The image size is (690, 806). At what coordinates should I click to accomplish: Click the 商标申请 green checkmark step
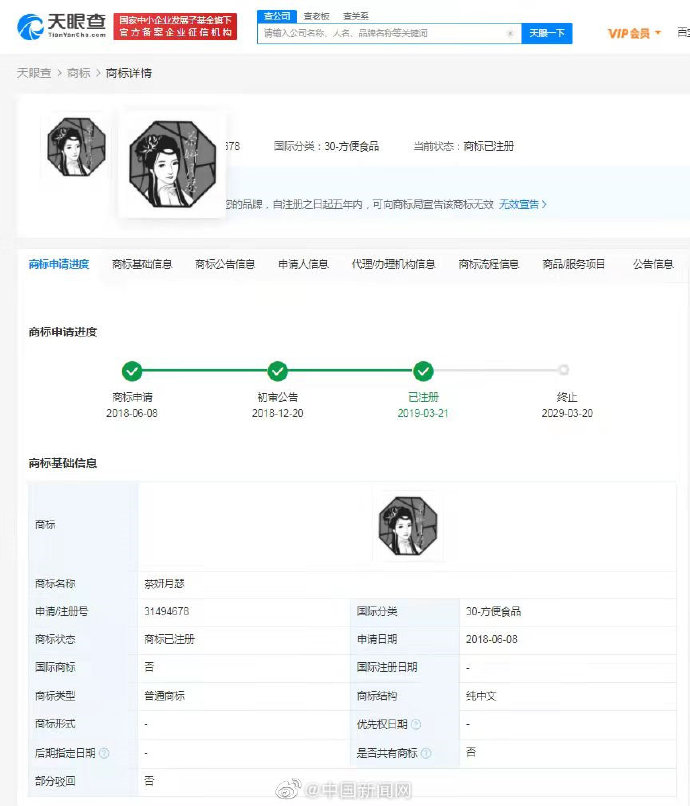pyautogui.click(x=132, y=371)
